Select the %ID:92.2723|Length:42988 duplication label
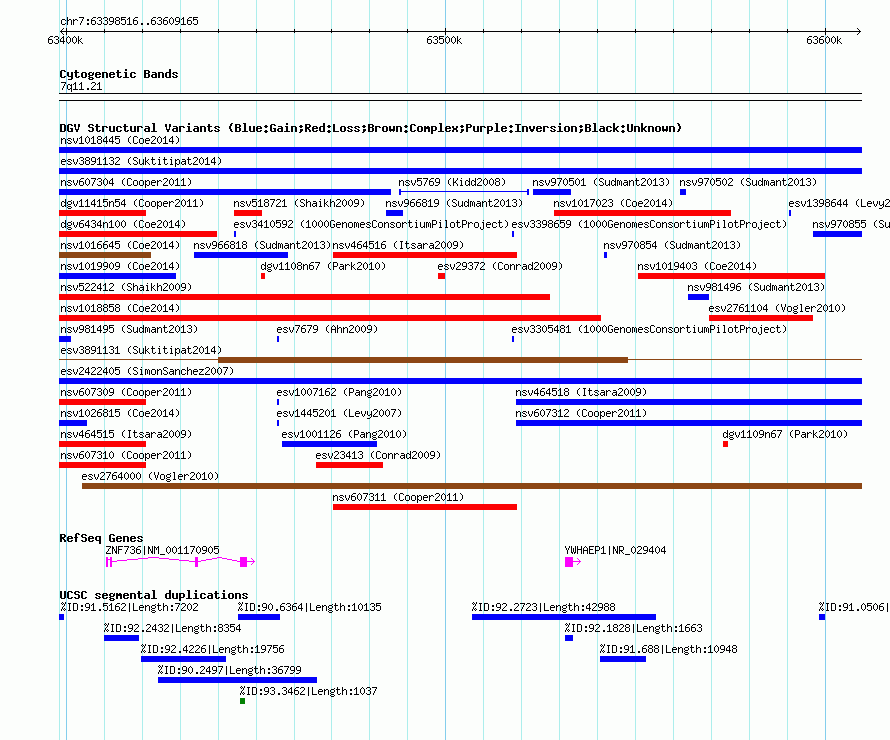 click(543, 607)
